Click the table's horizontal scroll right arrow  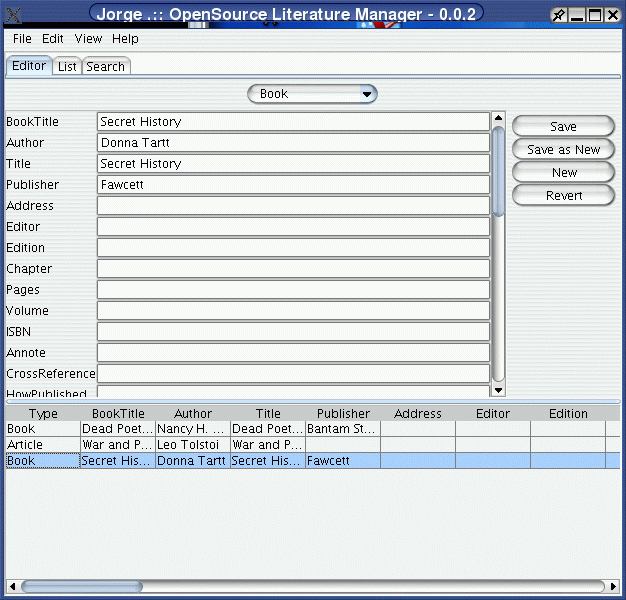pyautogui.click(x=612, y=586)
